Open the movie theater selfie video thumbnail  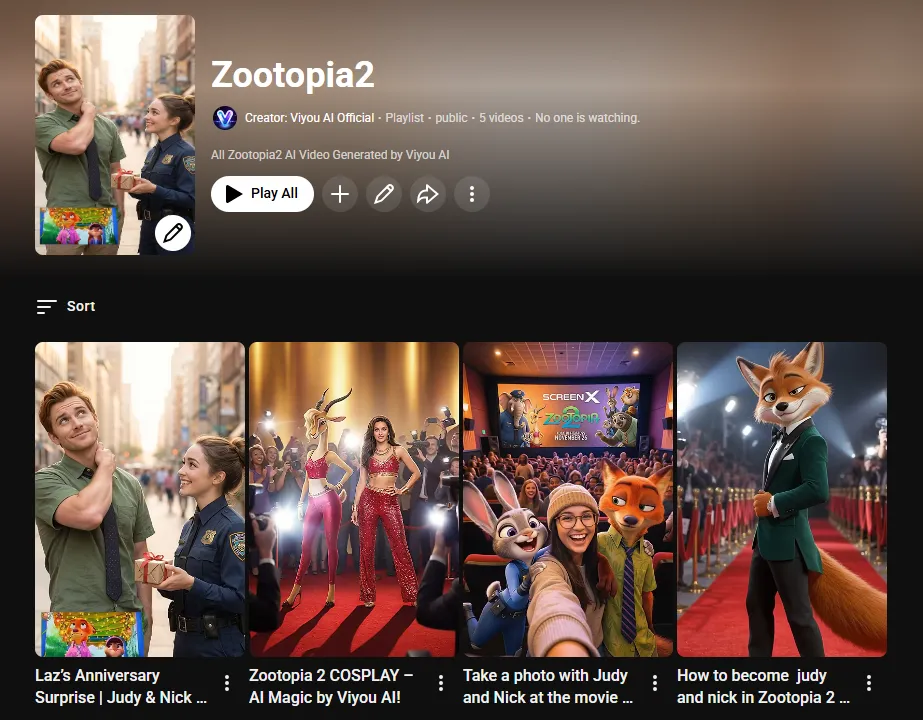click(x=568, y=498)
